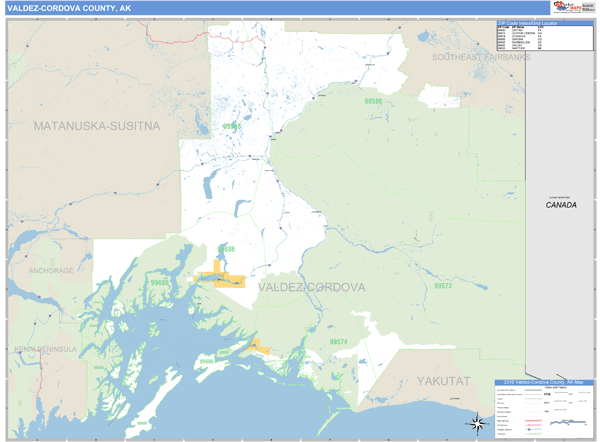Click the MarketMaps logo
The image size is (600, 442).
565,7
